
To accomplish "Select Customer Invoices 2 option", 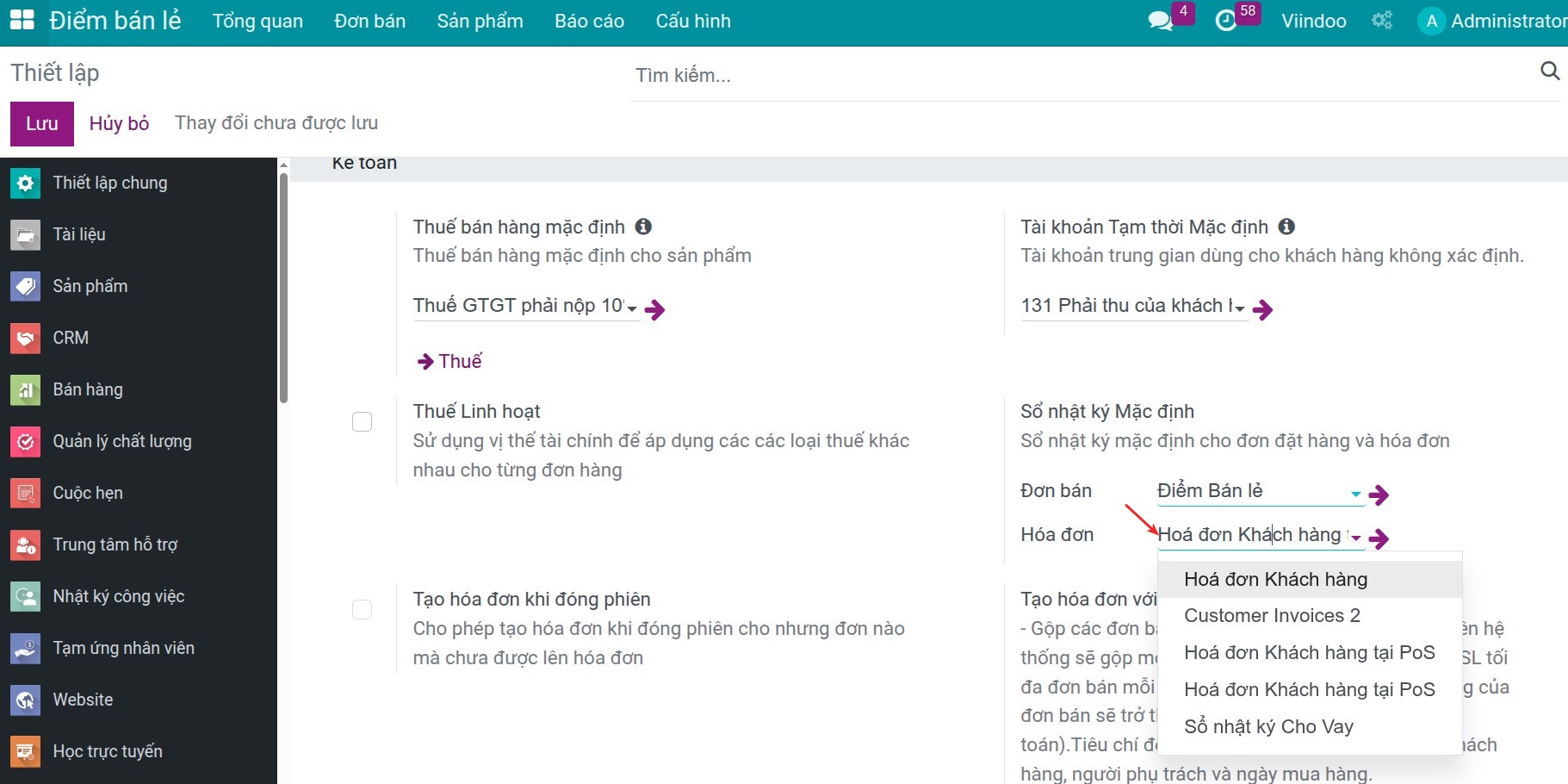I will (1310, 616).
